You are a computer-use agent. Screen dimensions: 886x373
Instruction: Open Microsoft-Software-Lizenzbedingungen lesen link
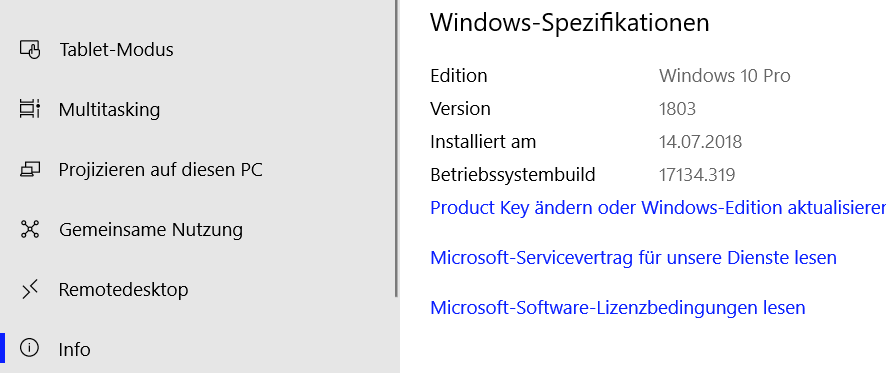coord(618,307)
